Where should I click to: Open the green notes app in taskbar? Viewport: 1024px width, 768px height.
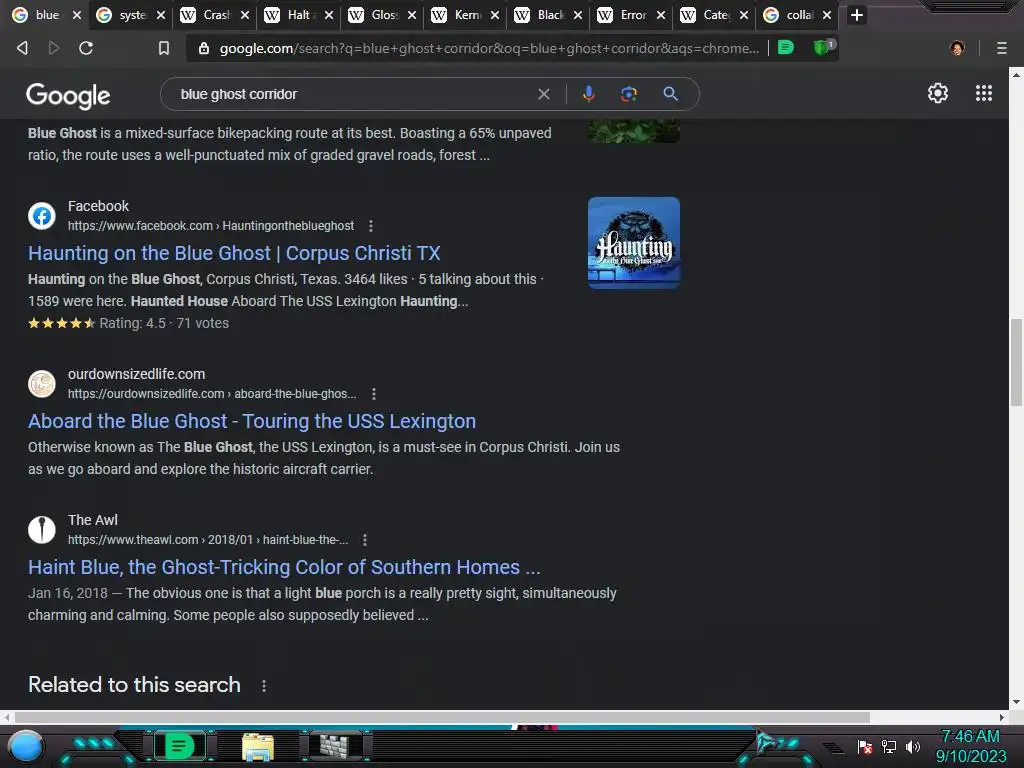tap(180, 746)
